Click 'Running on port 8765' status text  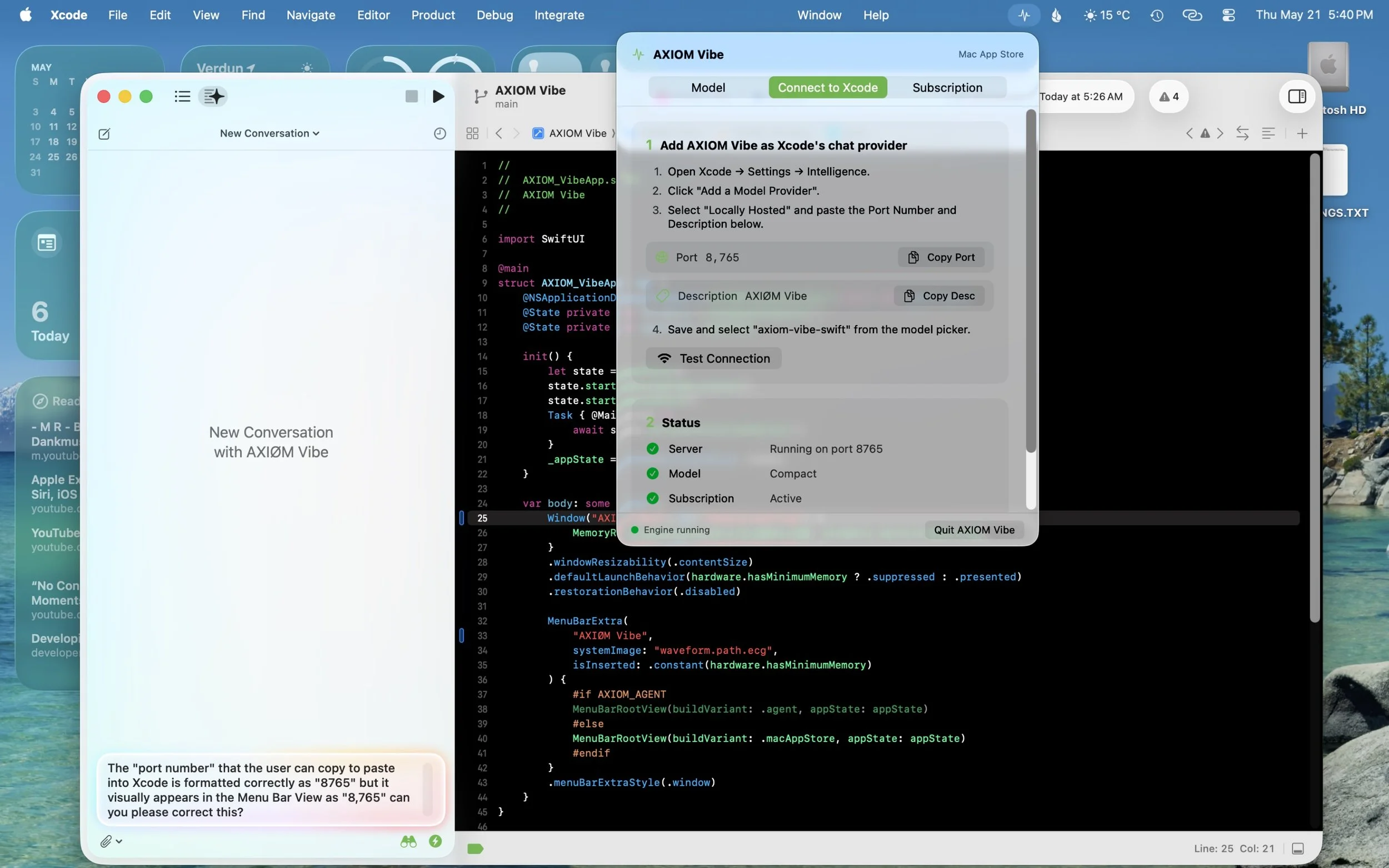point(826,449)
